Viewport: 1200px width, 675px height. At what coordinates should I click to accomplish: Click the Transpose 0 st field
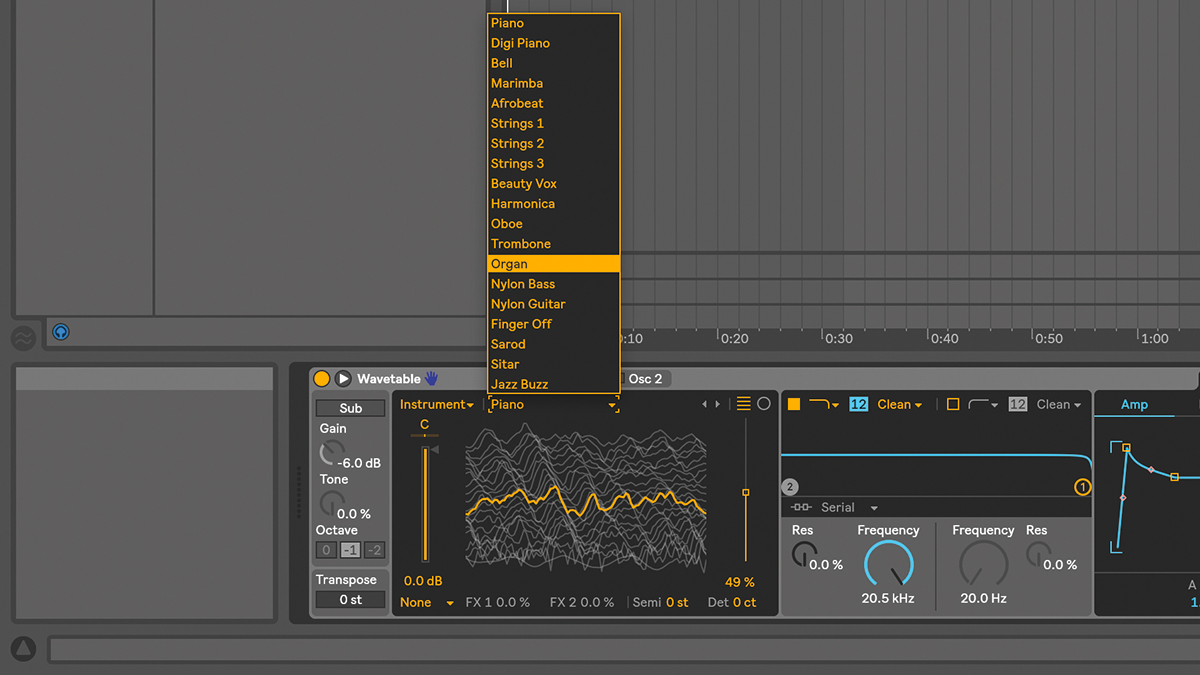[x=350, y=600]
